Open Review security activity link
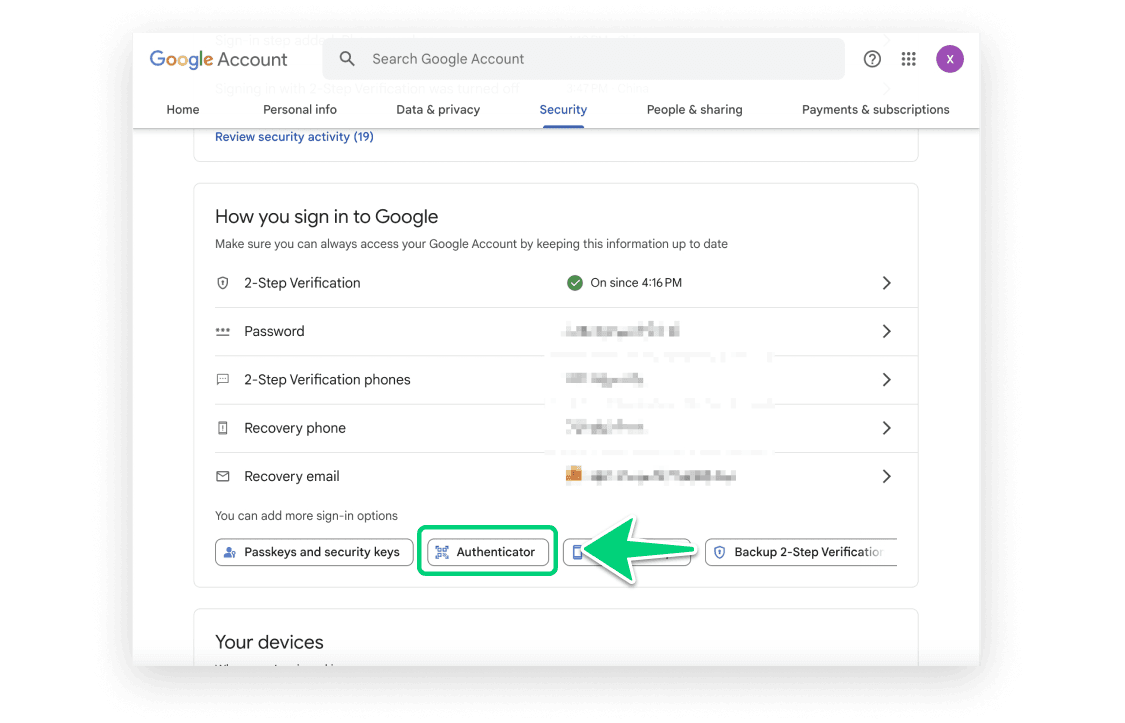This screenshot has width=1125, height=723. point(294,137)
